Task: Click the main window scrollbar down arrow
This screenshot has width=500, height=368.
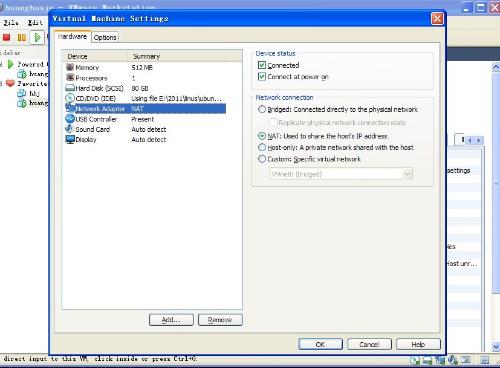Action: 495,347
